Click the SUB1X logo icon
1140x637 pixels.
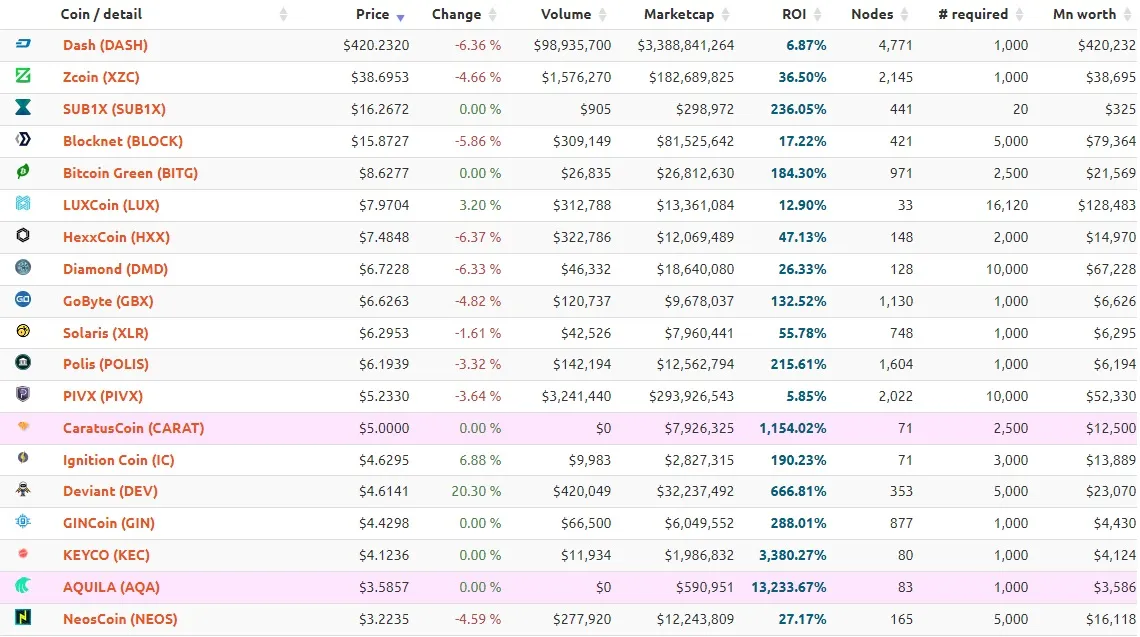[x=23, y=107]
